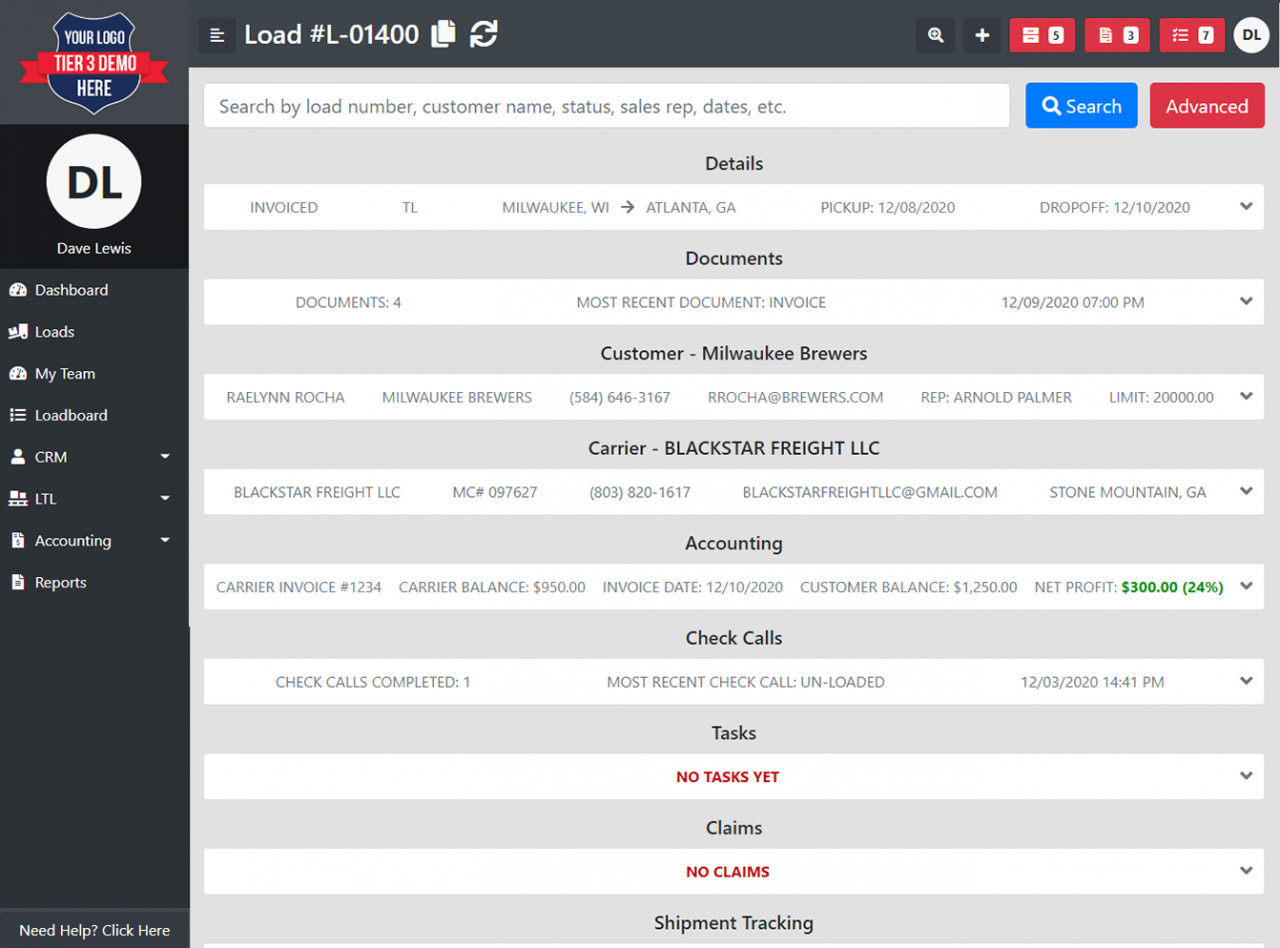Expand the Accounting section chevron
Image resolution: width=1280 pixels, height=948 pixels.
1246,587
